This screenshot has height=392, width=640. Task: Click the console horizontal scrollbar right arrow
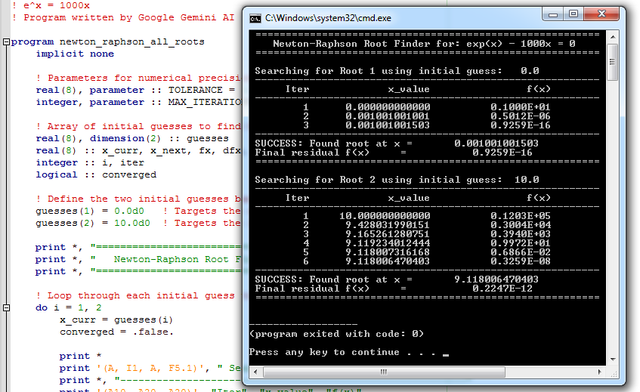[600, 372]
